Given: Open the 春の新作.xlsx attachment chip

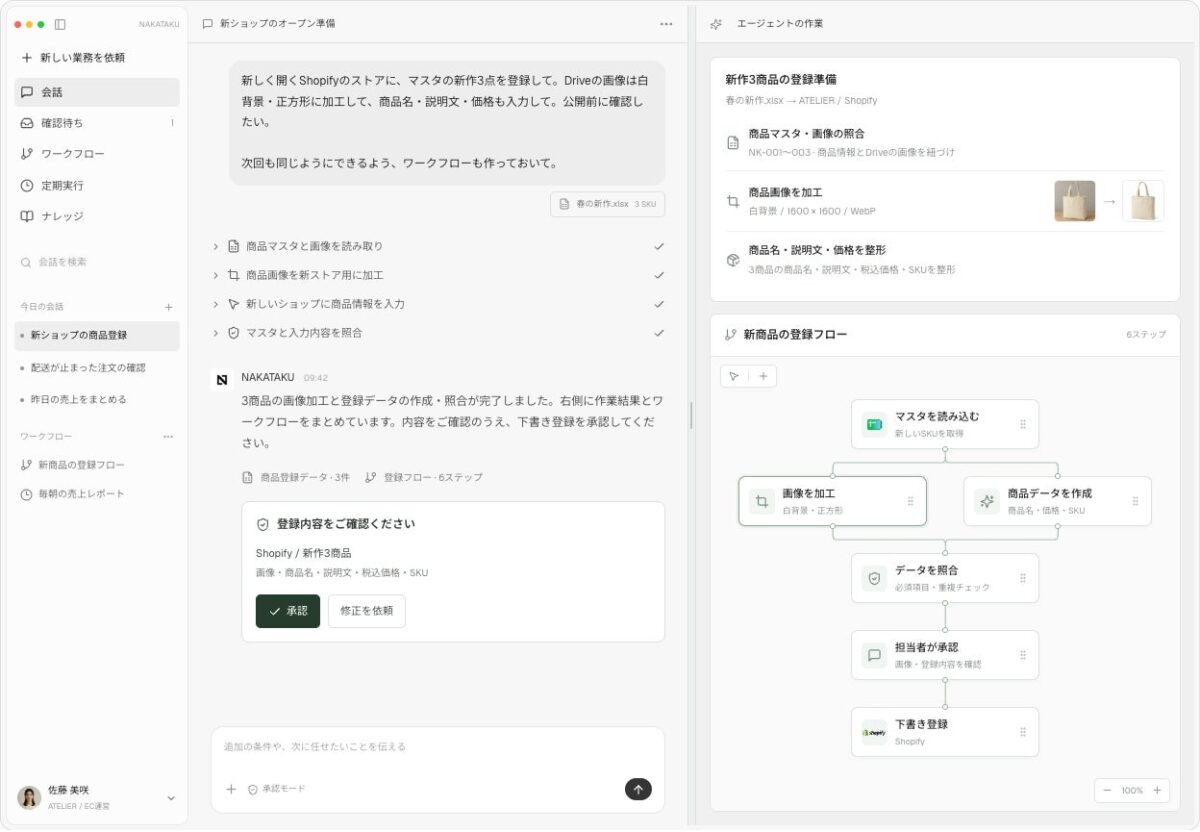Looking at the screenshot, I should point(607,204).
